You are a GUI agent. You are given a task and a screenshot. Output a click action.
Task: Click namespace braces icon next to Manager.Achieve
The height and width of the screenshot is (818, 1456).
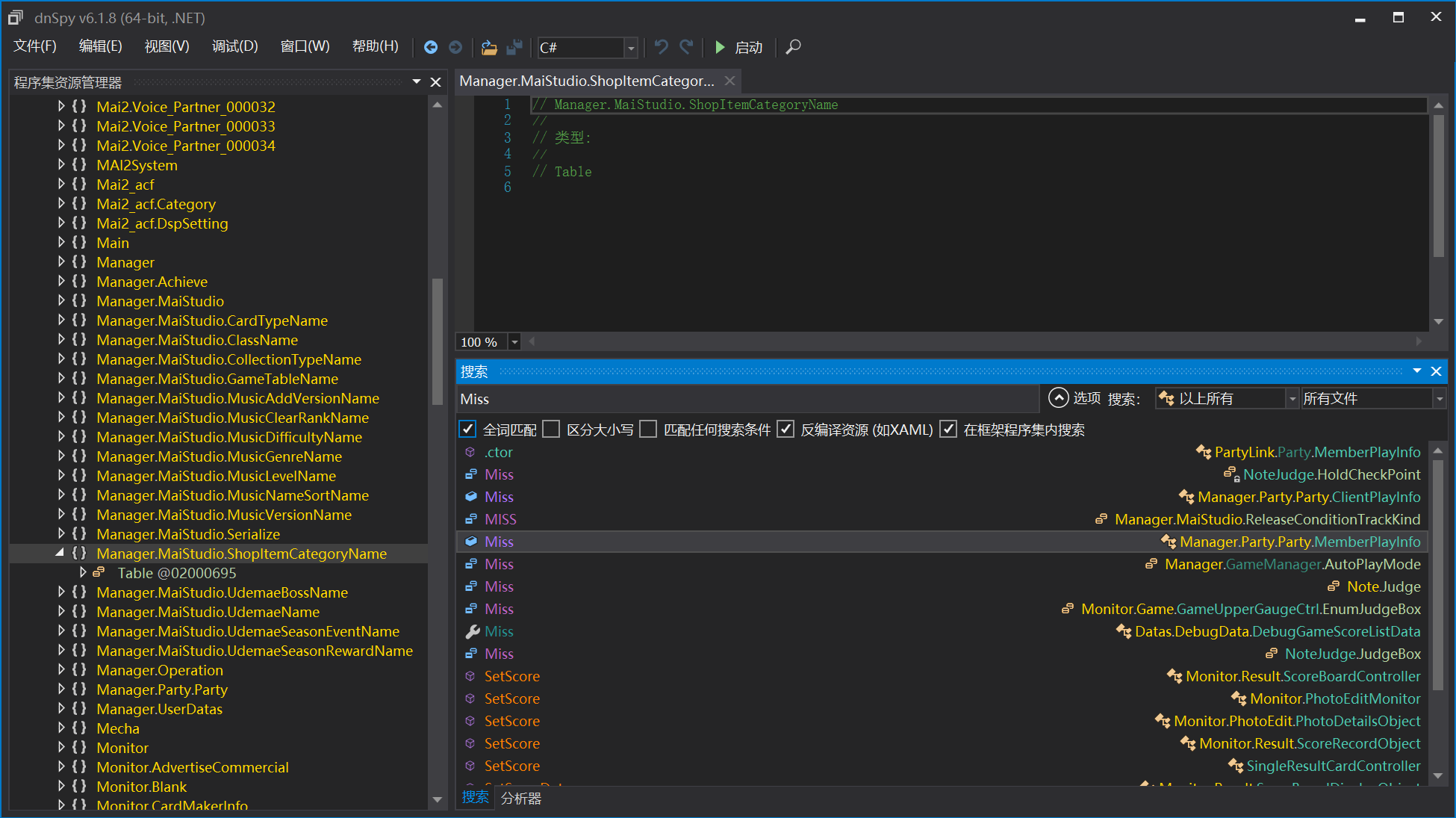[79, 282]
